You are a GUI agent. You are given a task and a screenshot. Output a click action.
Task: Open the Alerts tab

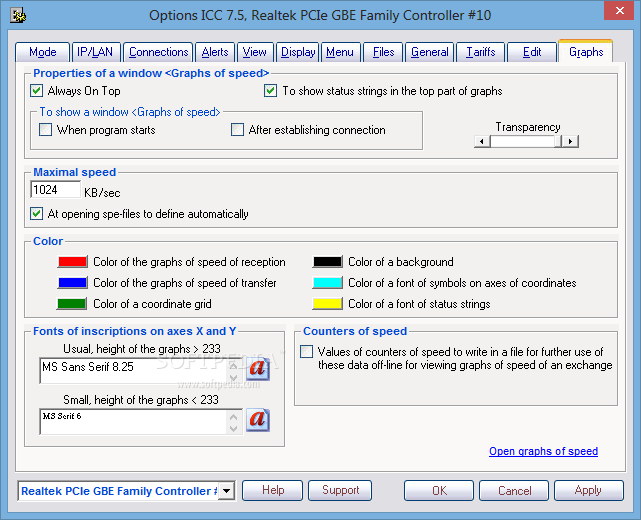[215, 52]
